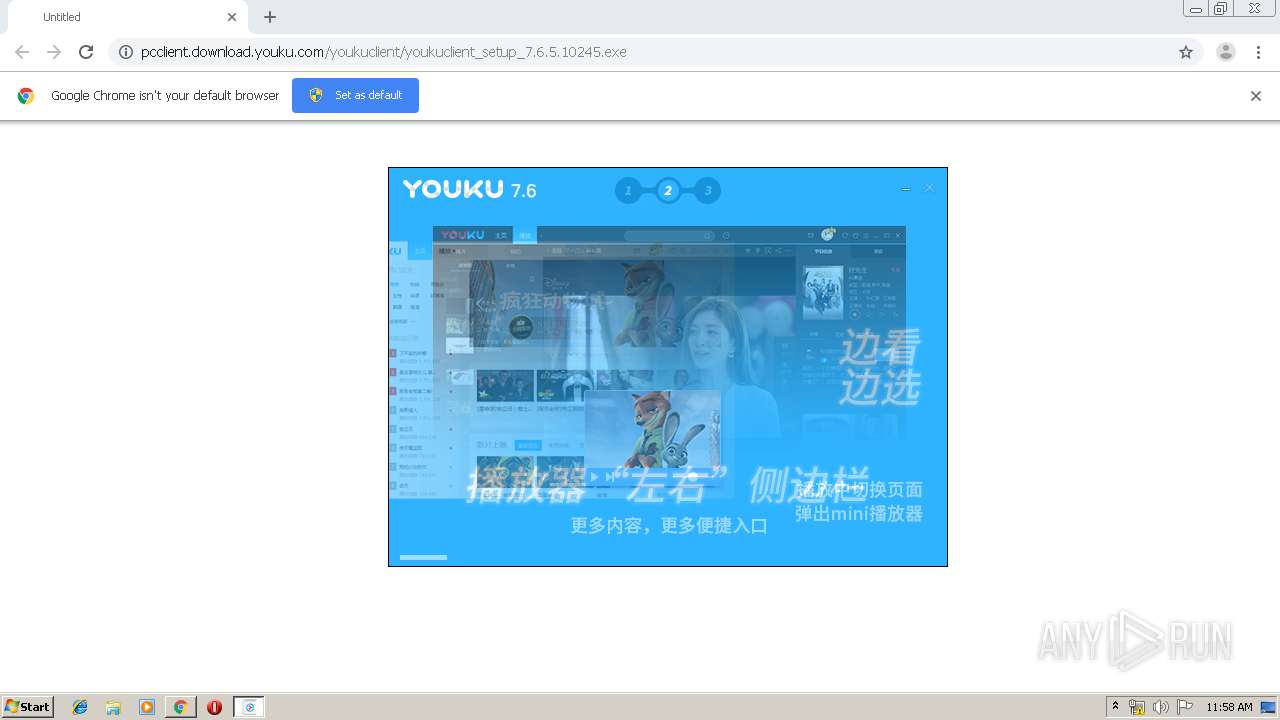Viewport: 1280px width, 720px height.
Task: Bookmark this page with star
Action: [x=1186, y=52]
